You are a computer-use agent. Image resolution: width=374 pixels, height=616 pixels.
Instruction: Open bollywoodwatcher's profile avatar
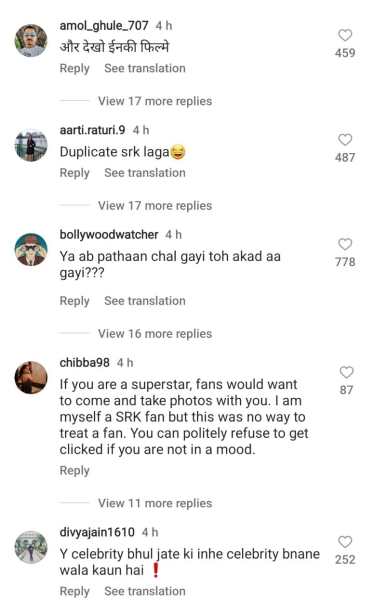point(31,249)
